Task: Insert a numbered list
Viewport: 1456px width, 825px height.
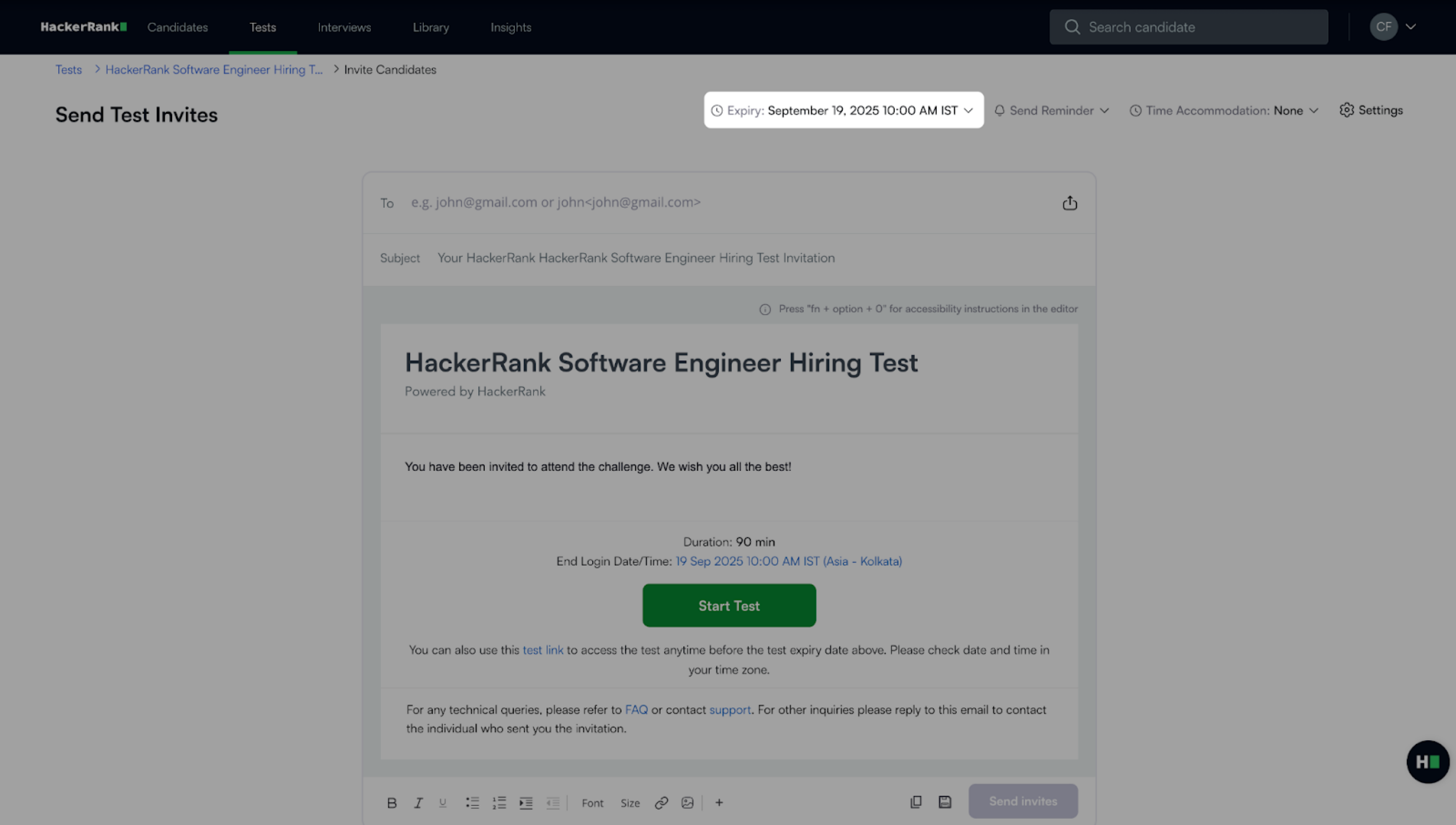Action: [x=499, y=802]
